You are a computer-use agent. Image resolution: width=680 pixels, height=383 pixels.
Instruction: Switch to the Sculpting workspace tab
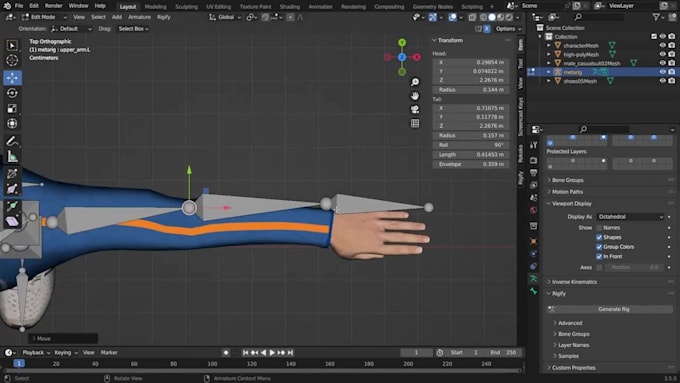pyautogui.click(x=186, y=7)
